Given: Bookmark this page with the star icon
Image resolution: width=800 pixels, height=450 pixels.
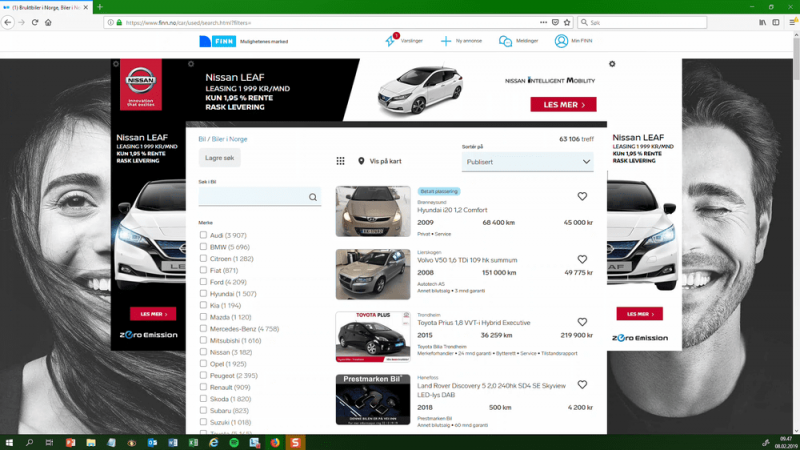Looking at the screenshot, I should (567, 22).
